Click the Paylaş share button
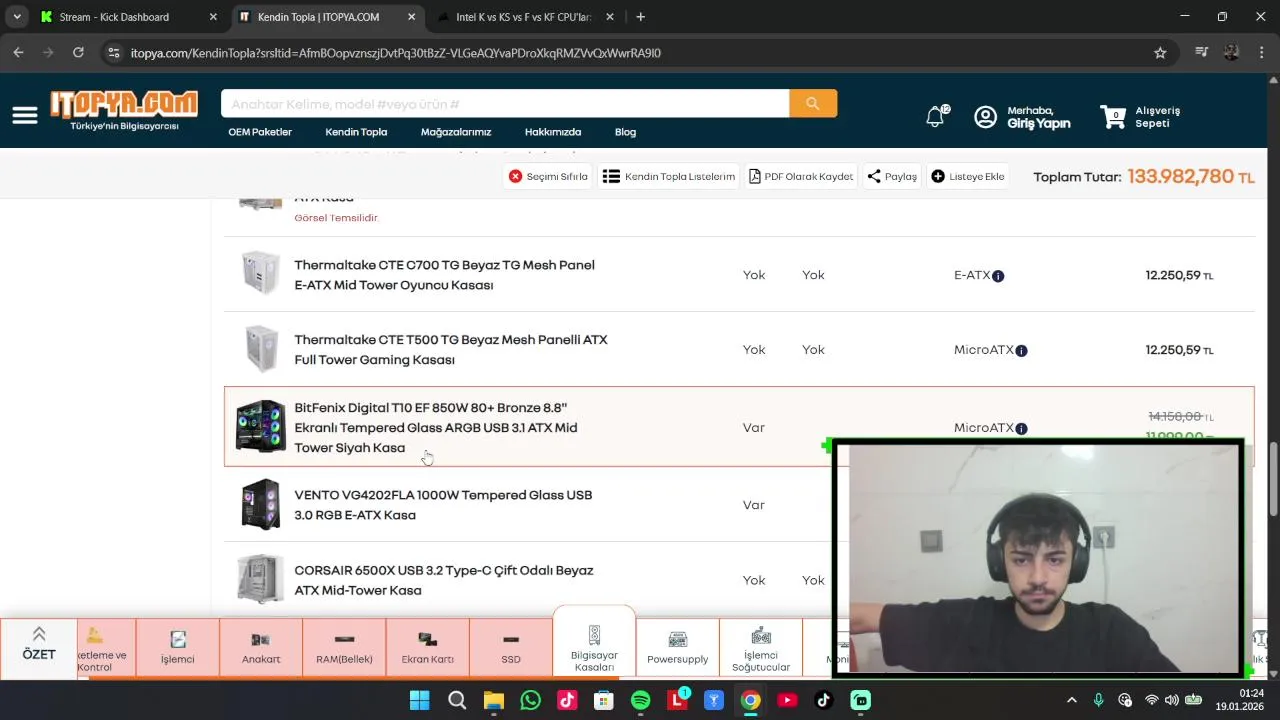This screenshot has height=720, width=1280. click(892, 176)
